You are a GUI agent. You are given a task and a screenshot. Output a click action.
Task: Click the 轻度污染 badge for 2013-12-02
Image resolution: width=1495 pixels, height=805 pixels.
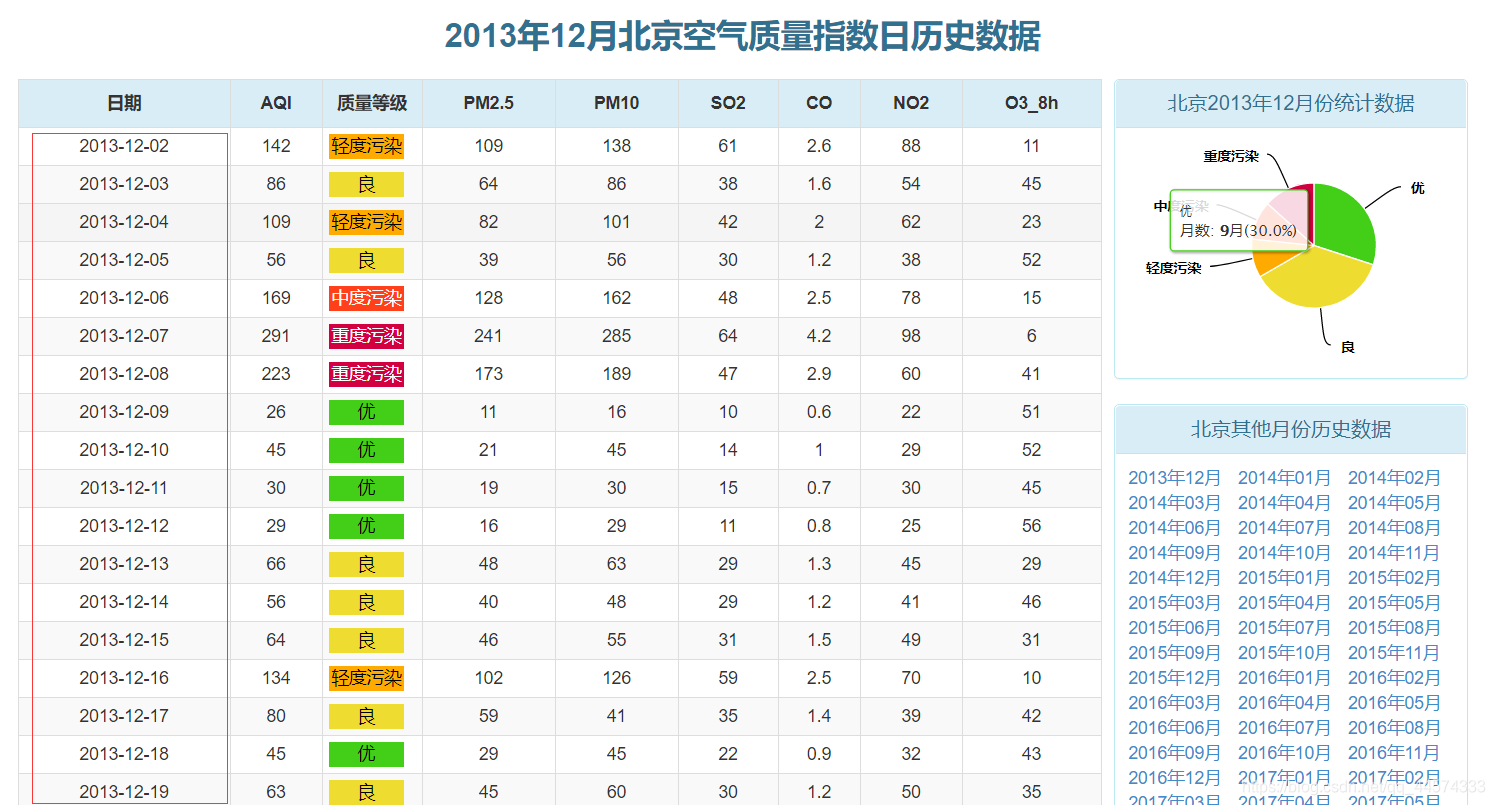coord(367,147)
